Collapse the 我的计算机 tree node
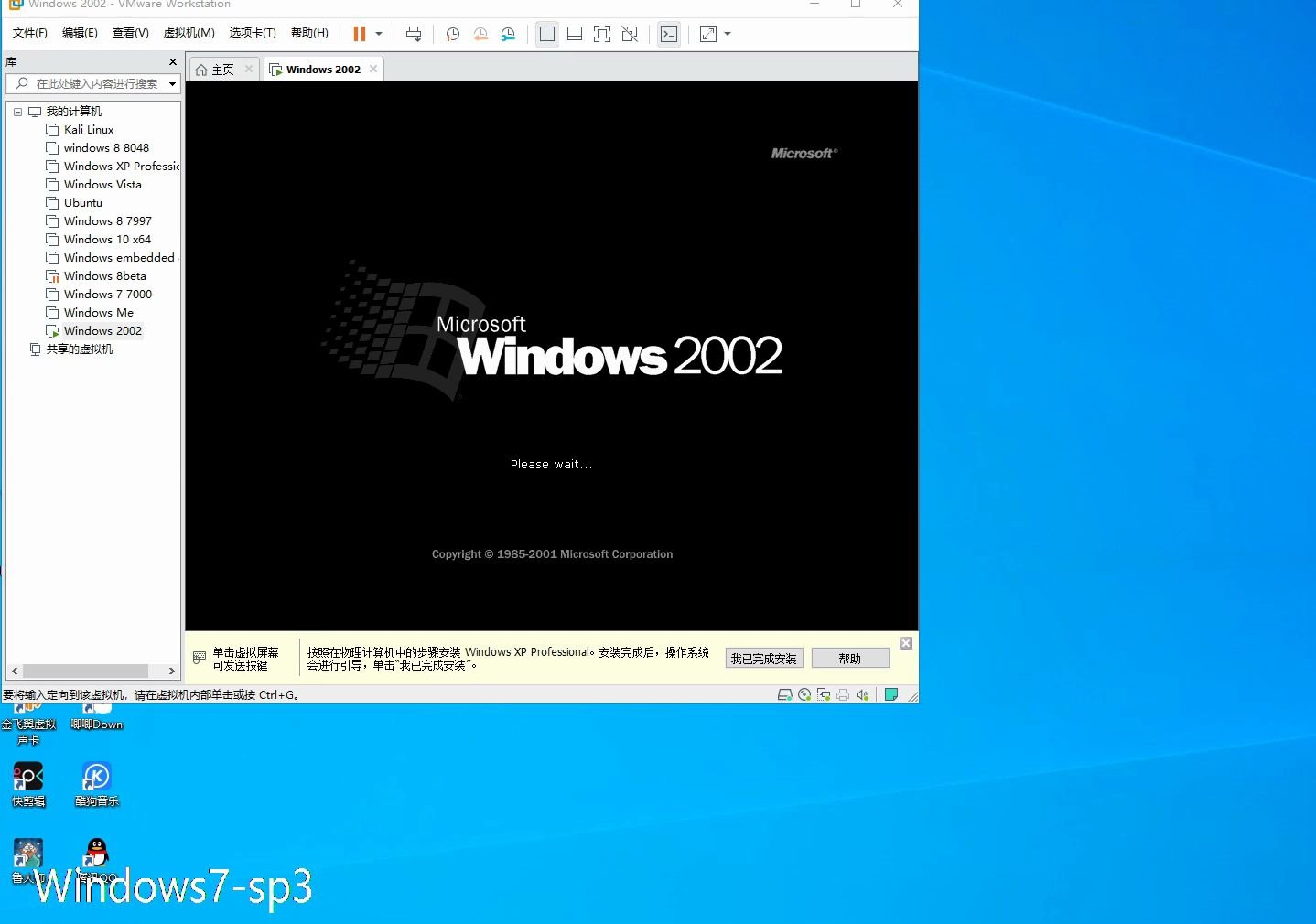Image resolution: width=1316 pixels, height=924 pixels. tap(17, 112)
